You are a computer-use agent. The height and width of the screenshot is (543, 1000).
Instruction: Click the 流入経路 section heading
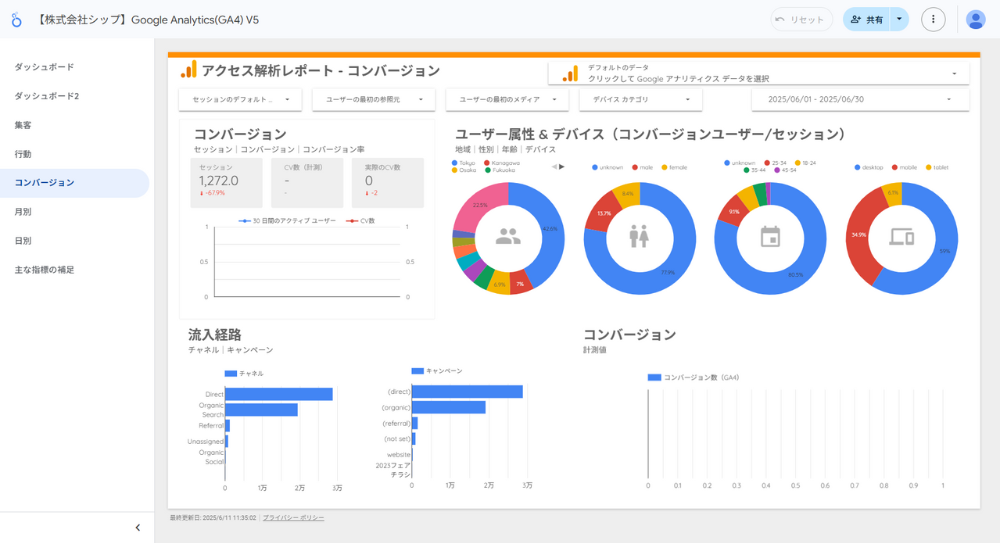[215, 335]
